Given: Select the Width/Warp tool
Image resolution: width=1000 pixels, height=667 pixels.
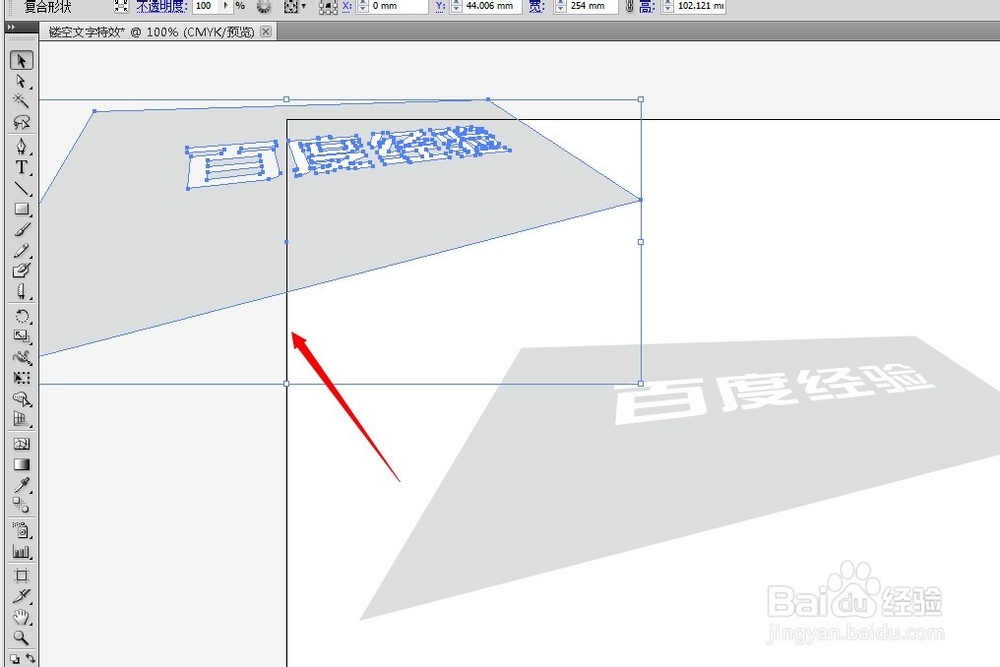Looking at the screenshot, I should point(22,357).
